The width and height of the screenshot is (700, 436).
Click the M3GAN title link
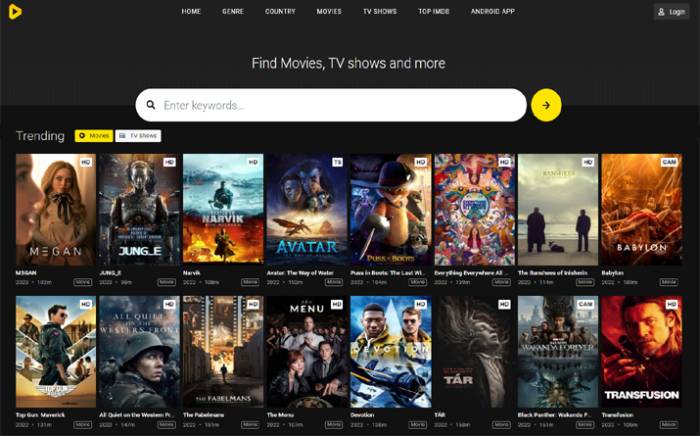coord(26,273)
